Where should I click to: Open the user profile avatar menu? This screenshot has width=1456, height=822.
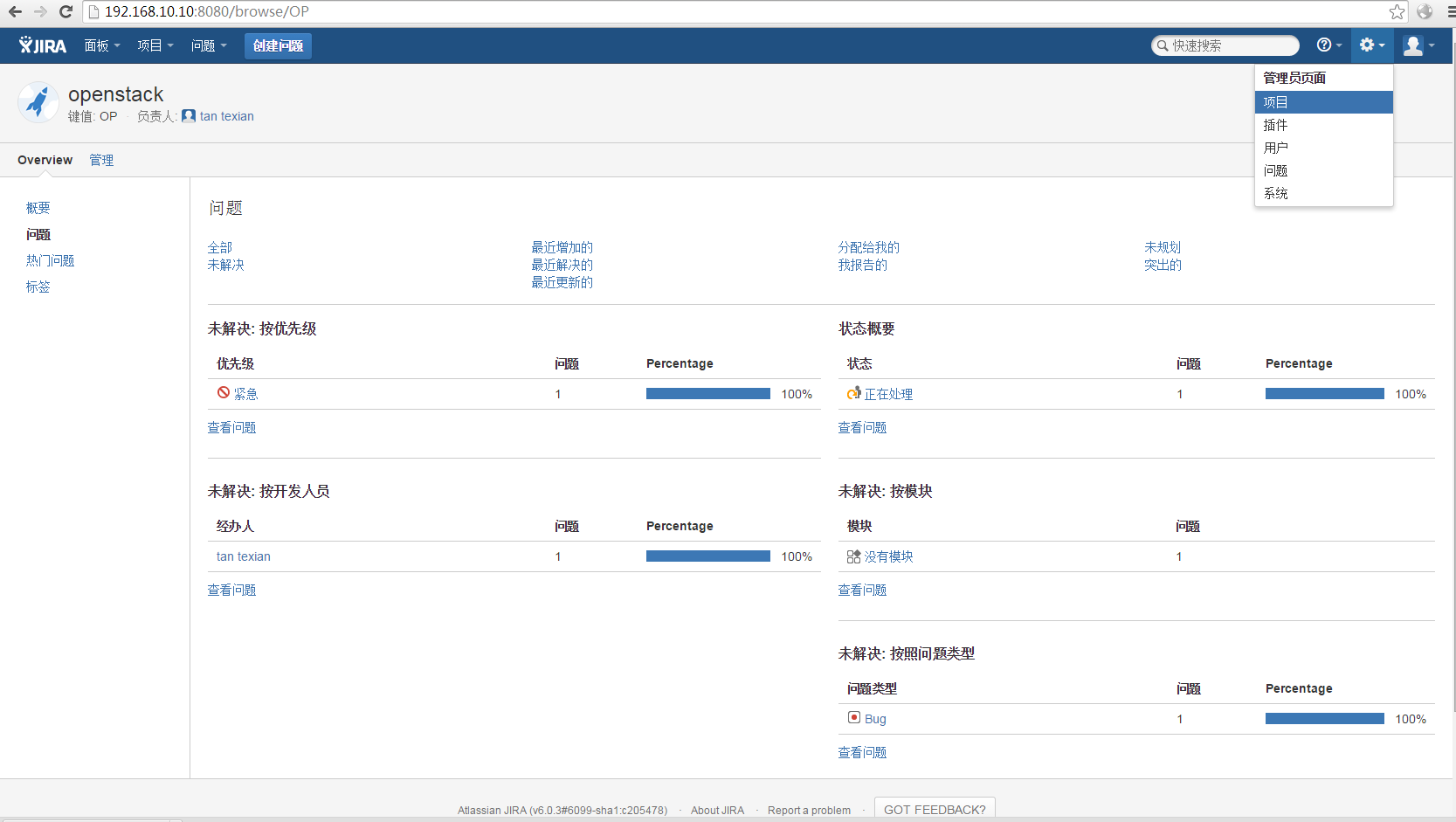point(1418,45)
